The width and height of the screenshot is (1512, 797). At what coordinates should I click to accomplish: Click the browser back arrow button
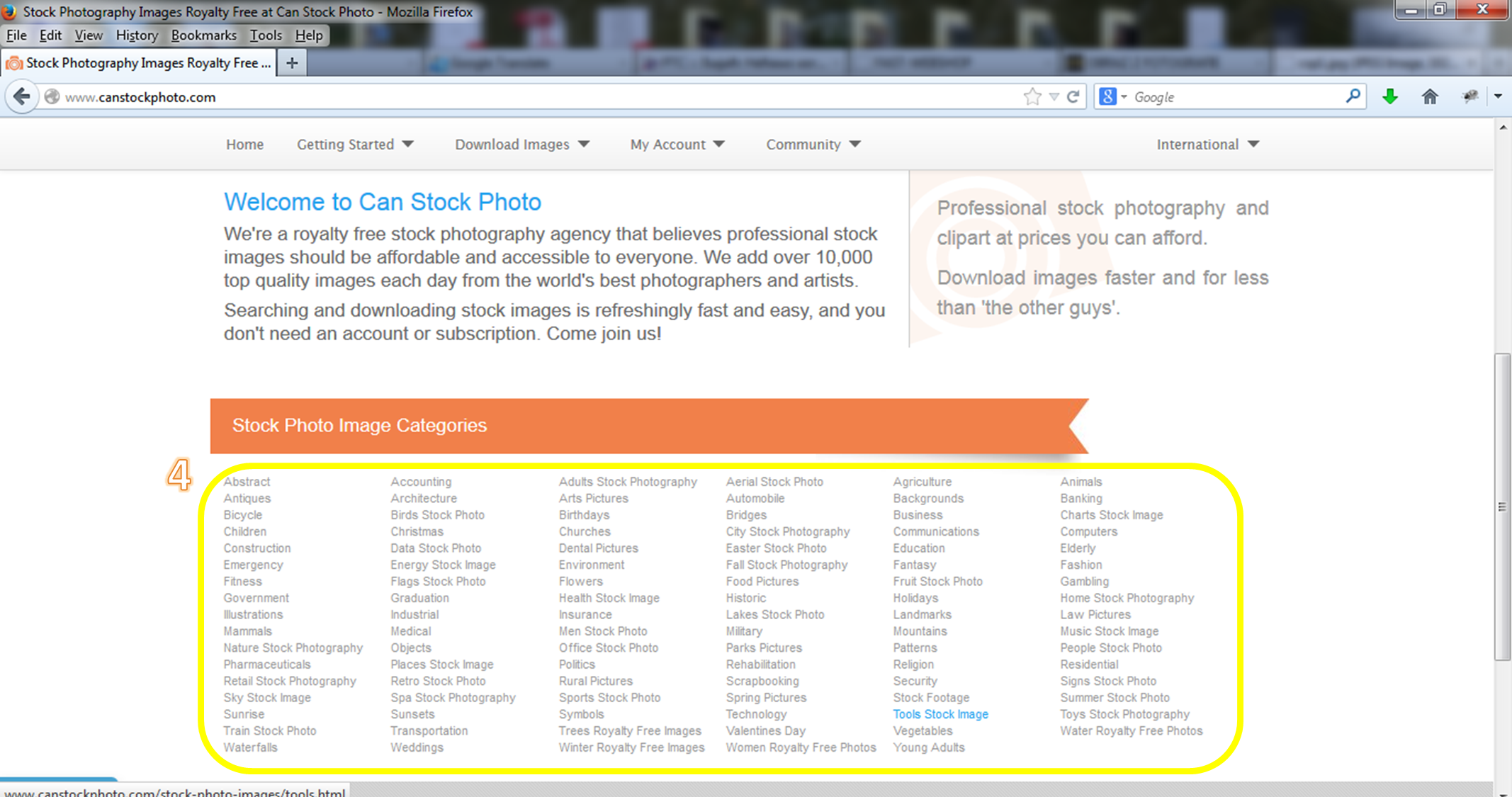pyautogui.click(x=21, y=96)
